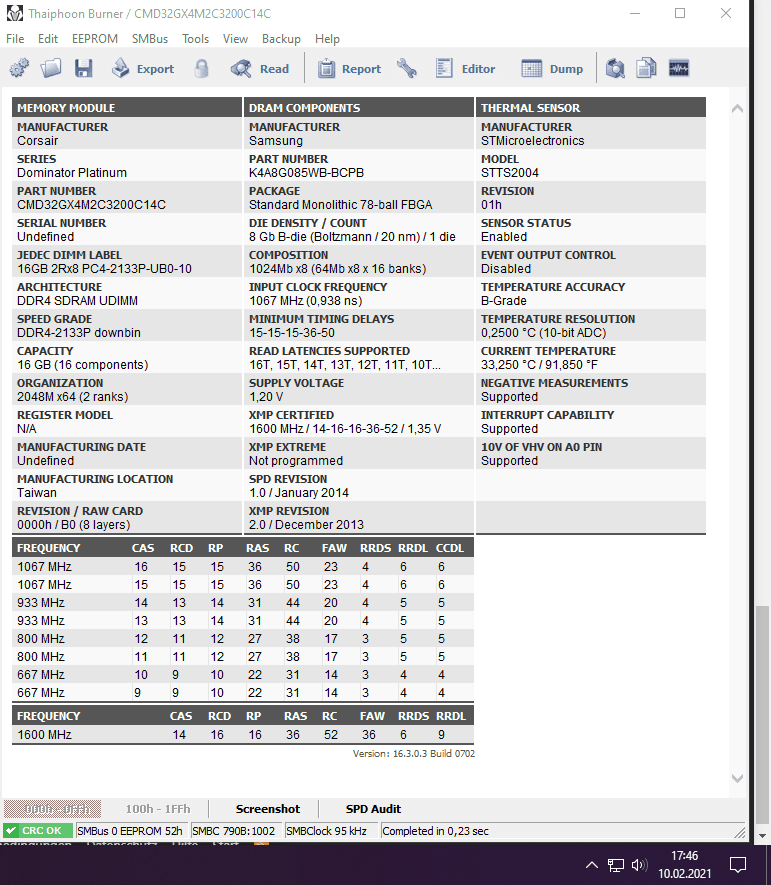
Task: Click the CRC OK status indicator
Action: tap(38, 831)
